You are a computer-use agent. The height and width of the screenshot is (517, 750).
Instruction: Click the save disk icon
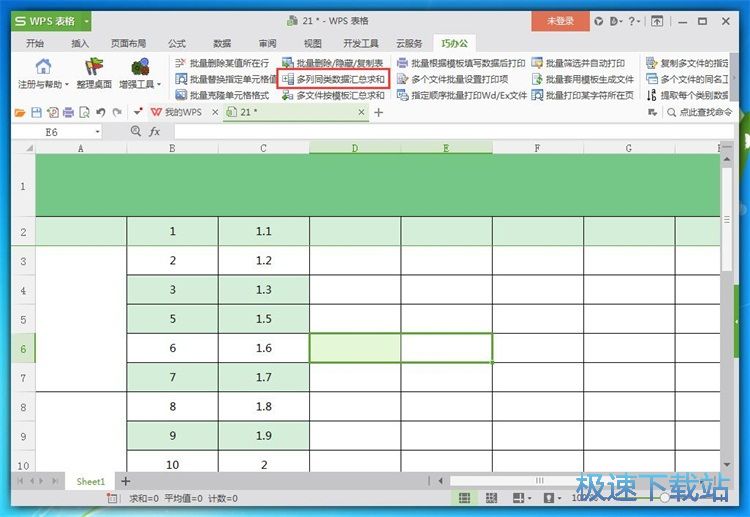[x=36, y=112]
